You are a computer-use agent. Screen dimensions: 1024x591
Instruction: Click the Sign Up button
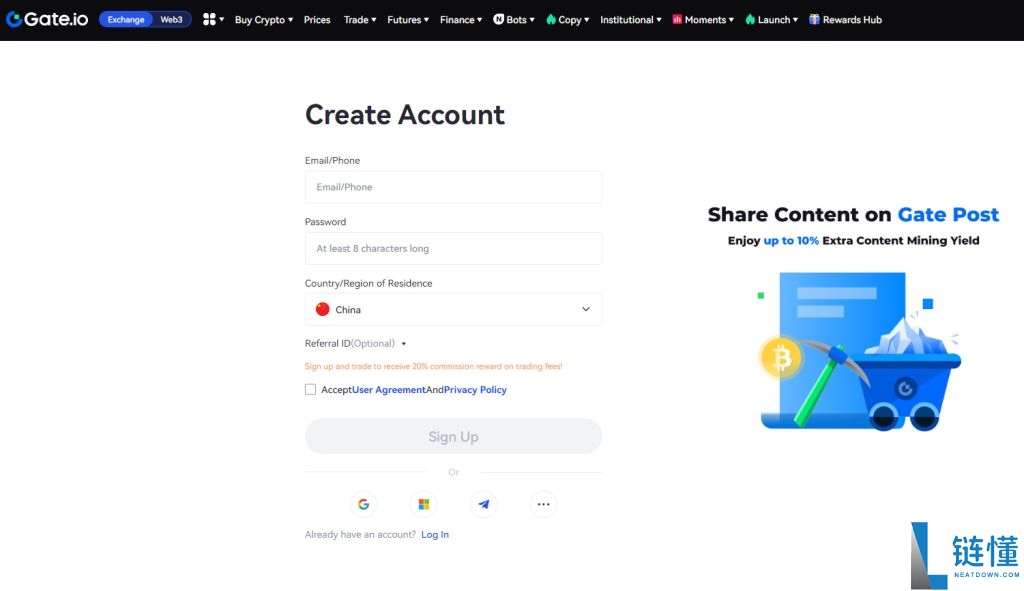coord(453,436)
